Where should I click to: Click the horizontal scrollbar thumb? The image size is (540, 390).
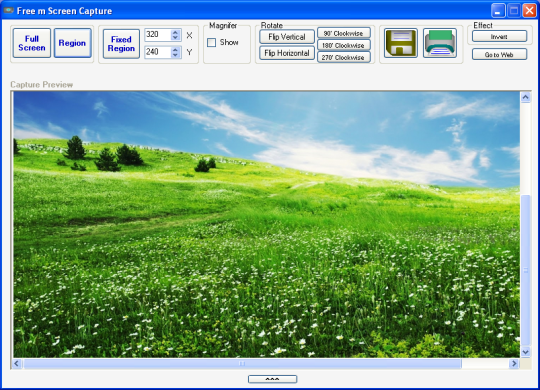[x=242, y=363]
